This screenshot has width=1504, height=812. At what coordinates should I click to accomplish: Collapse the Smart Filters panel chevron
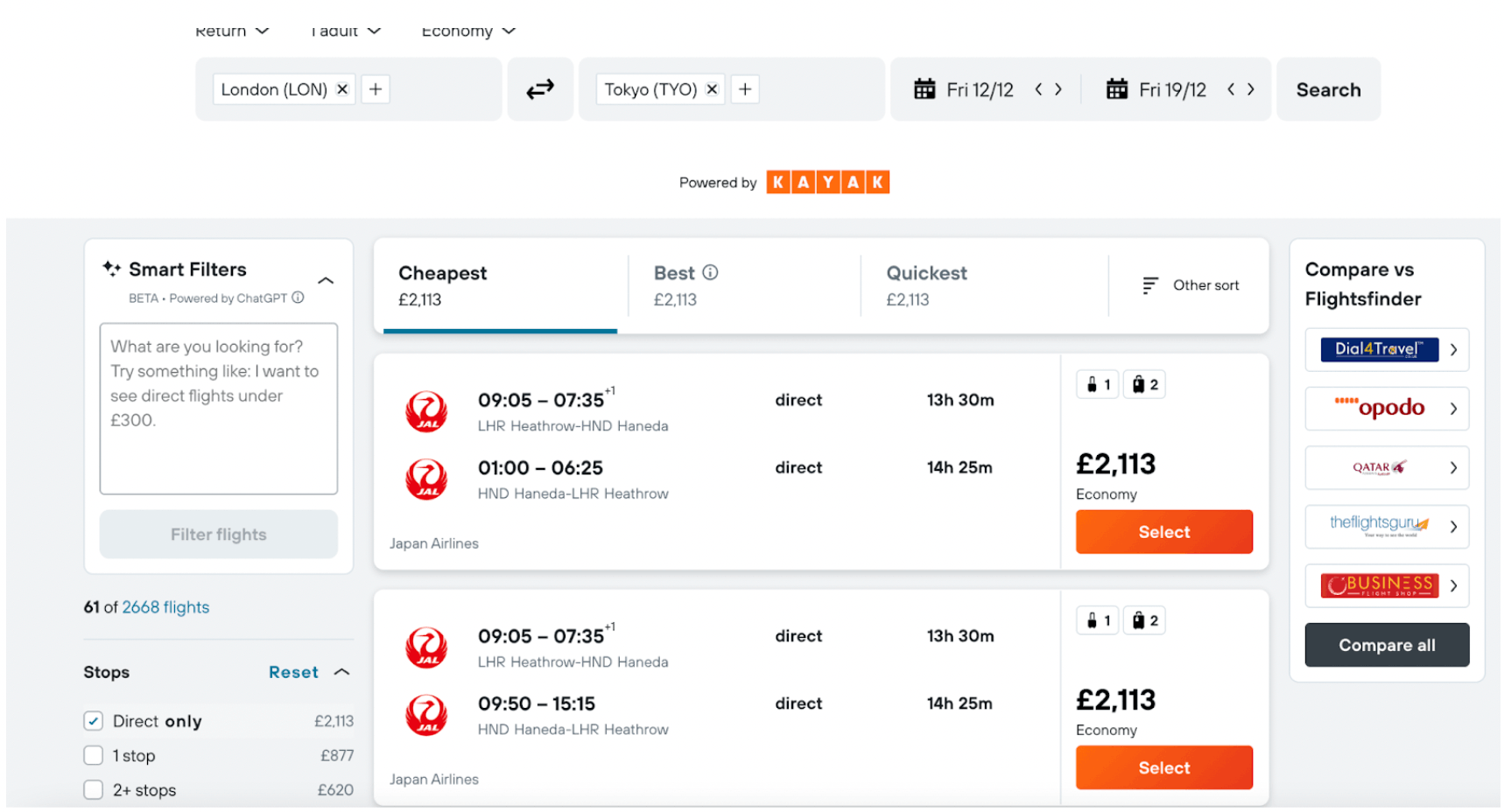click(x=326, y=280)
